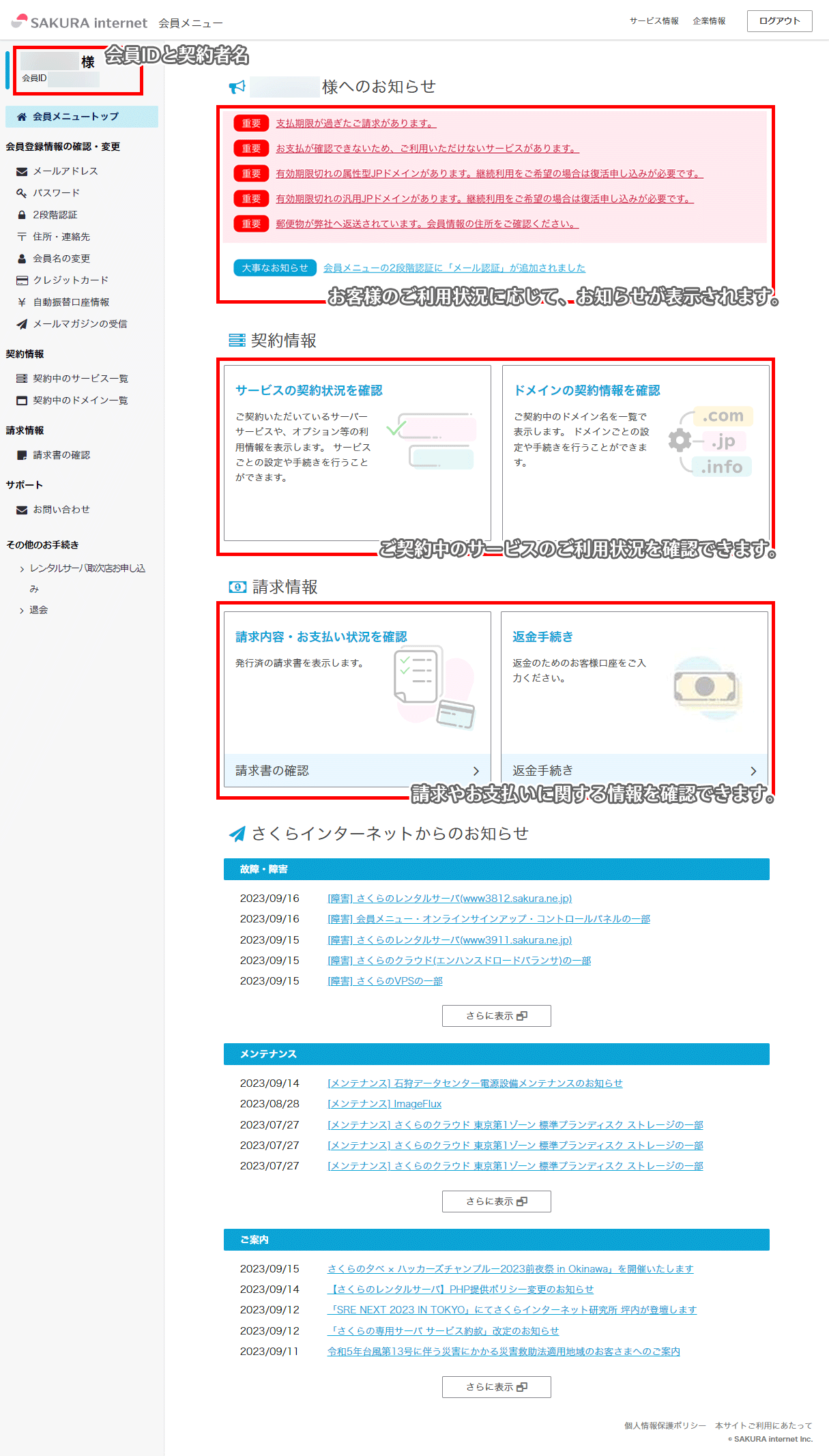Open the 企業情報 header menu
829x1456 pixels.
pyautogui.click(x=709, y=21)
